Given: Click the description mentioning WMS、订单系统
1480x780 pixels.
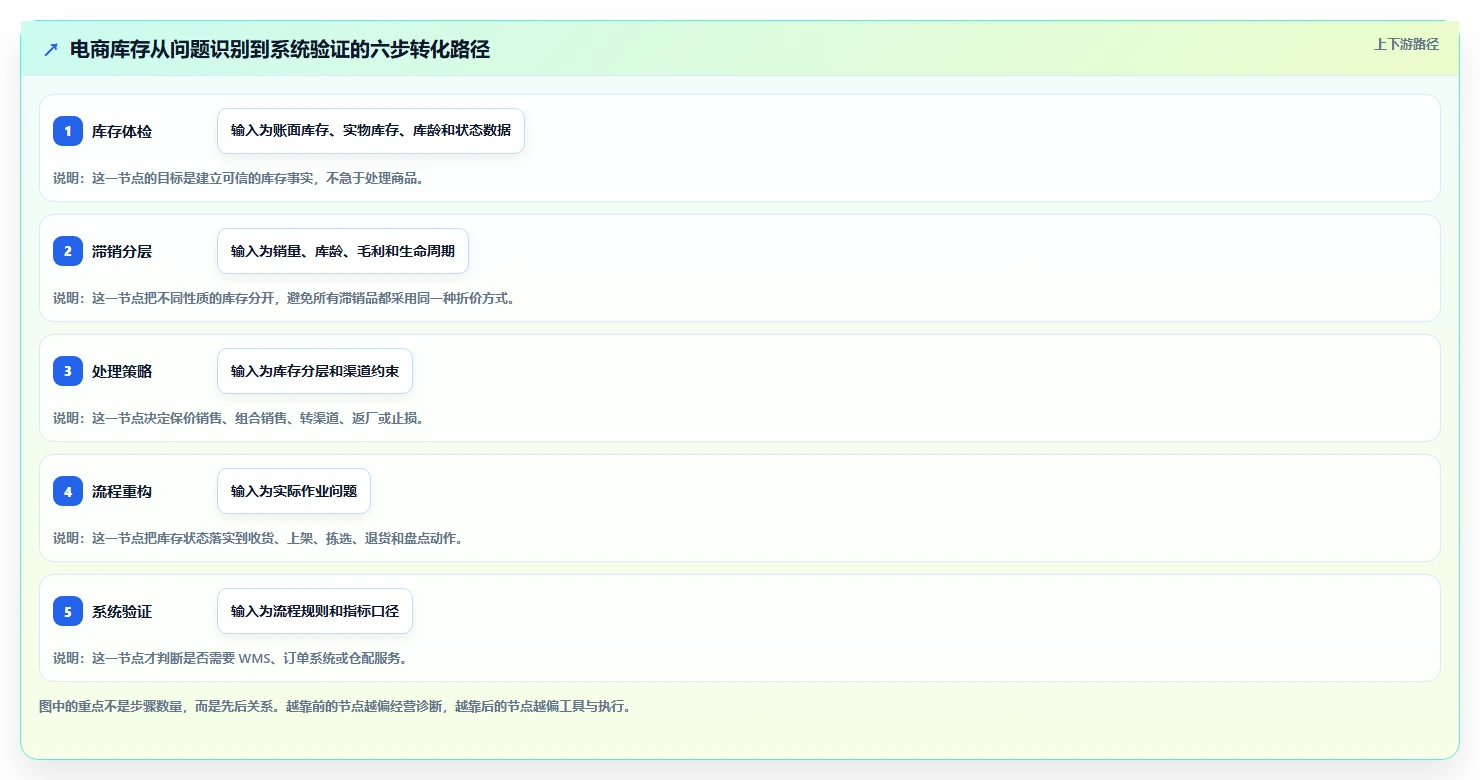Looking at the screenshot, I should pos(230,658).
